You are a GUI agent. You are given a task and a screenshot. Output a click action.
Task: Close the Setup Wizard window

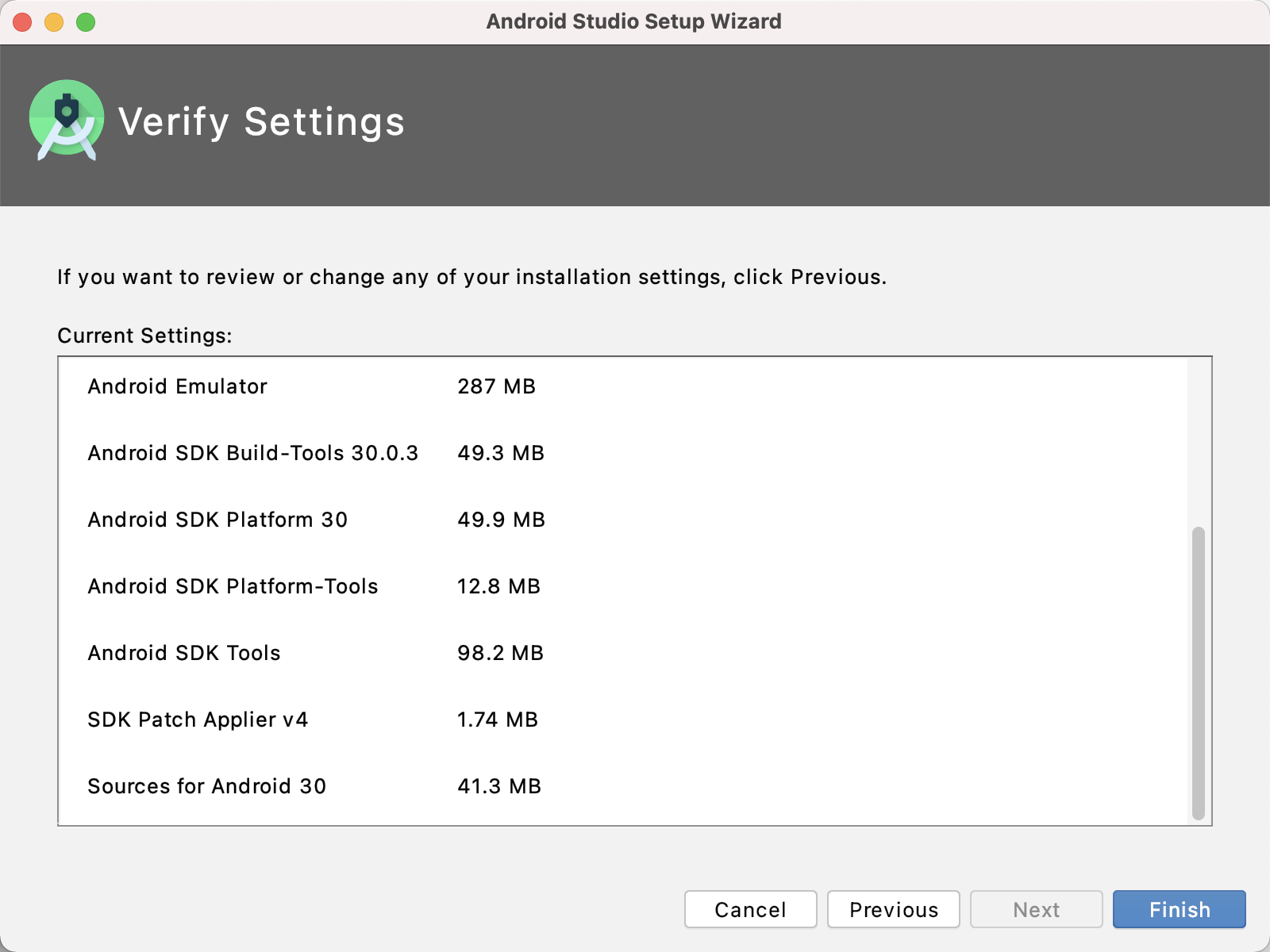click(22, 22)
